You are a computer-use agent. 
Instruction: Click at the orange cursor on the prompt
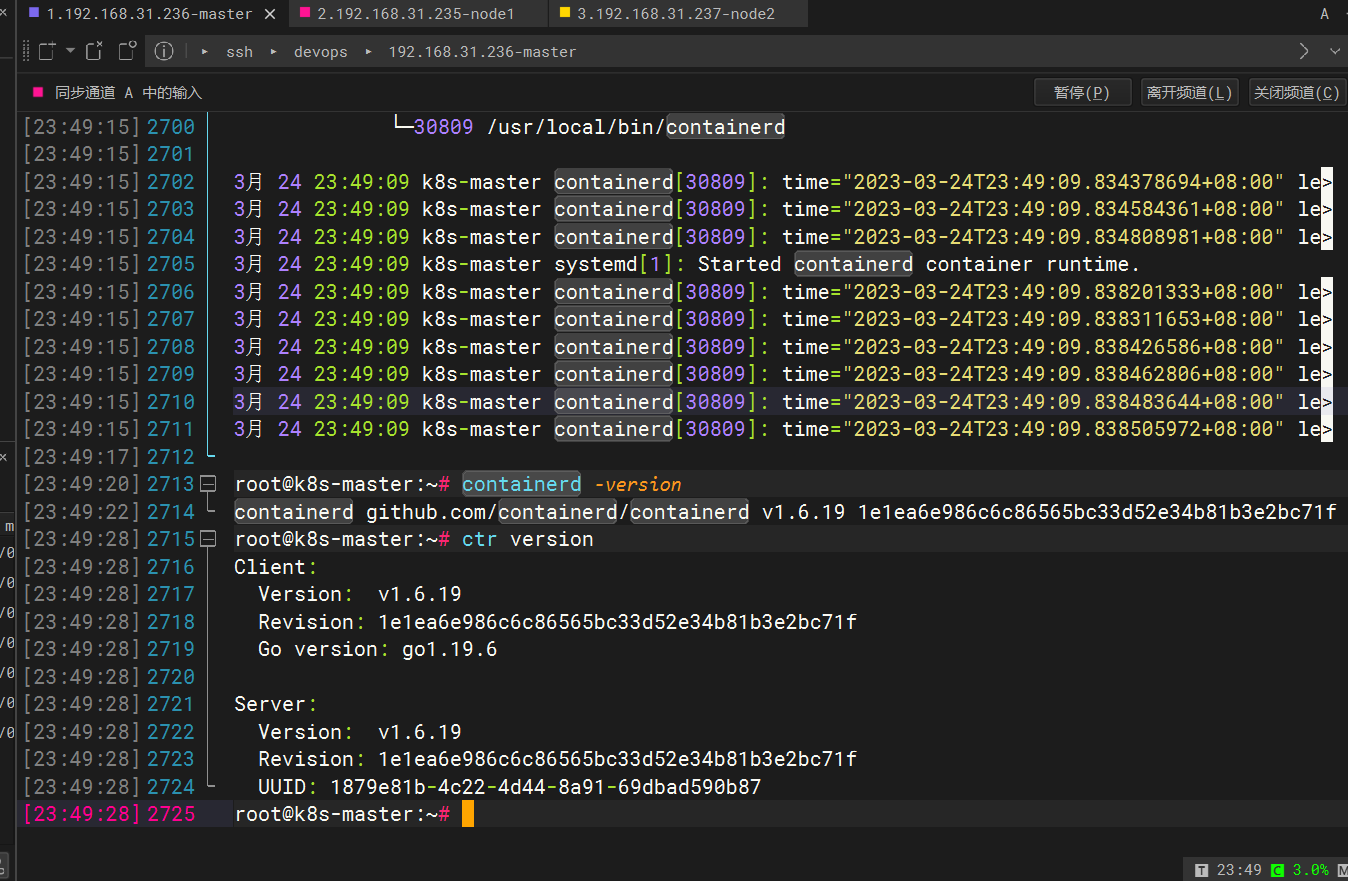click(x=468, y=814)
